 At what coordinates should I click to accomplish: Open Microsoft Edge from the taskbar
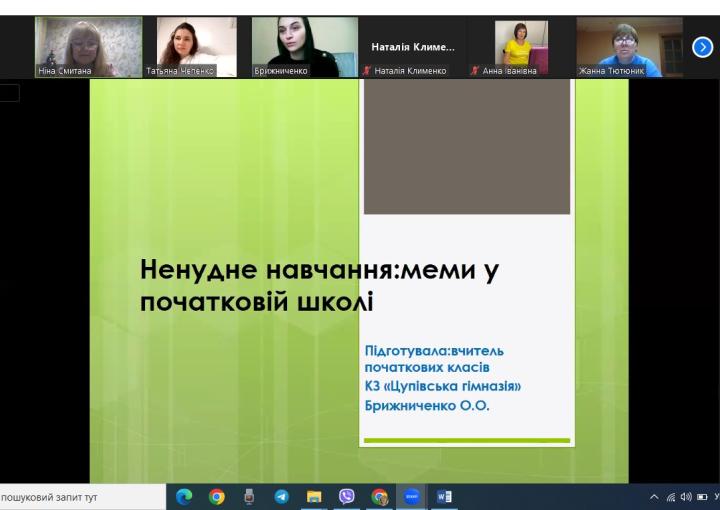tap(183, 496)
